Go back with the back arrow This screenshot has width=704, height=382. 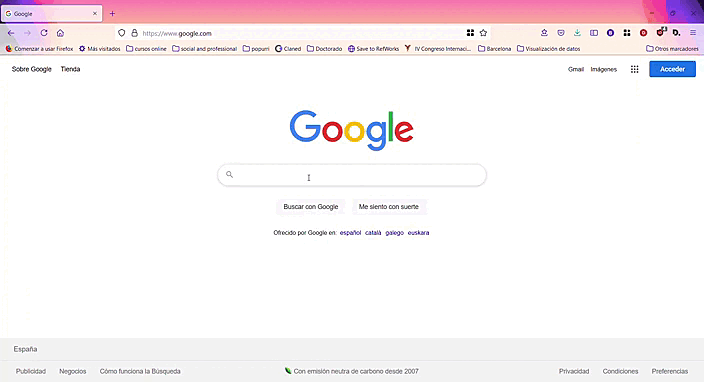[x=11, y=33]
